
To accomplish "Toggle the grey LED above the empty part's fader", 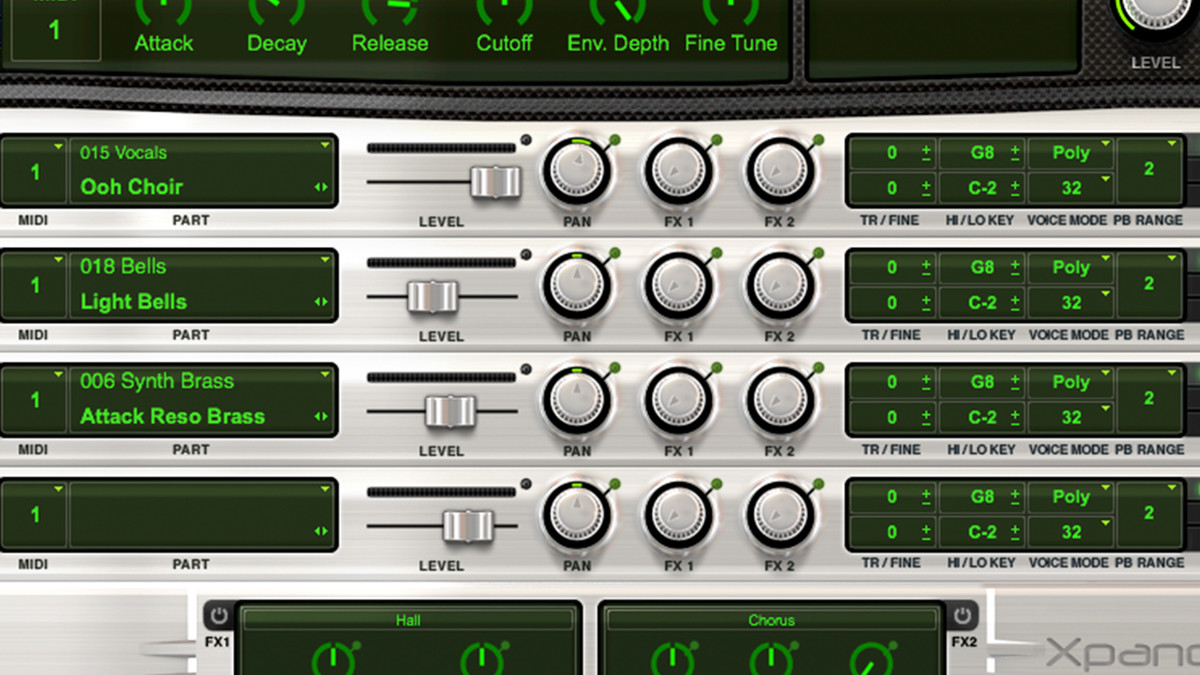I will 527,484.
